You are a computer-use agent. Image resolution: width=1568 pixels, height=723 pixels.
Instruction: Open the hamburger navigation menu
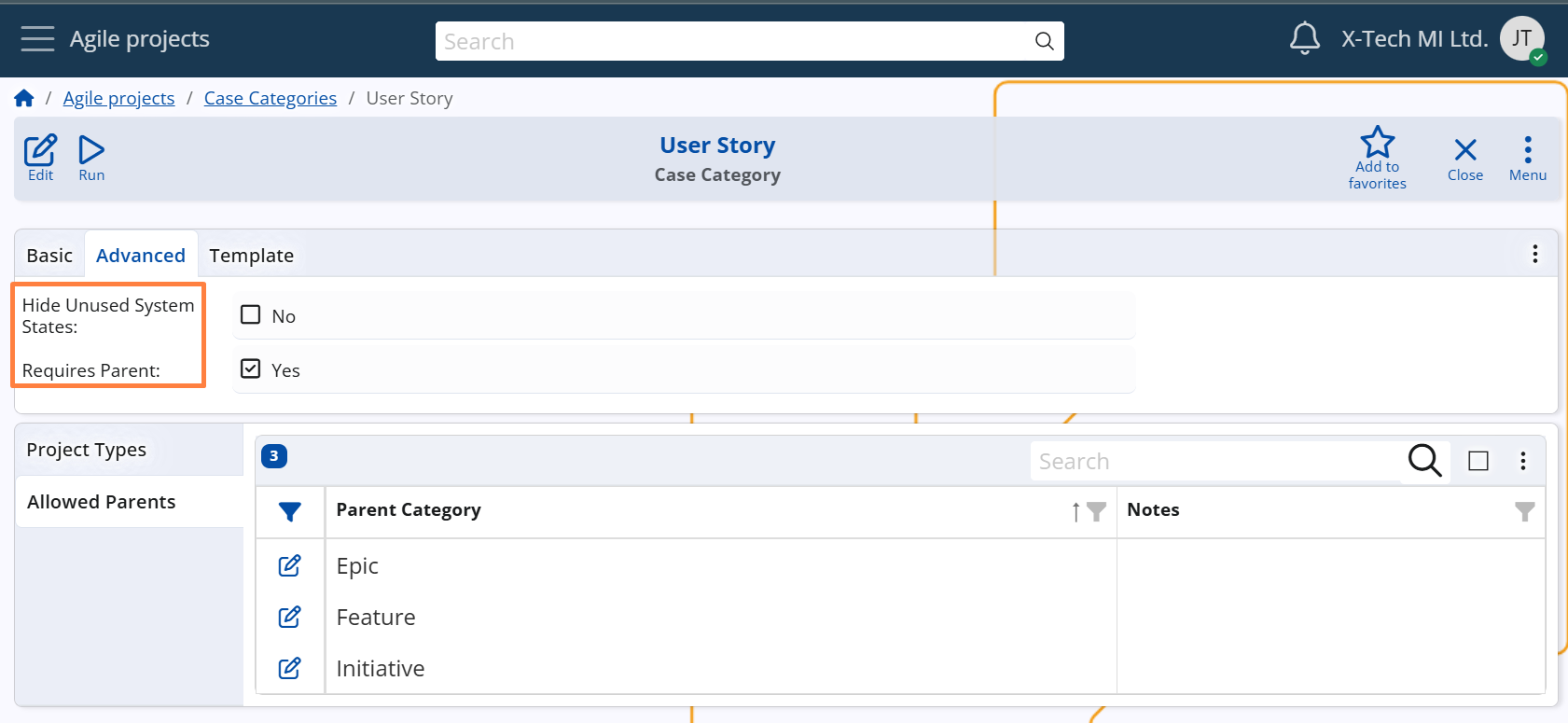37,39
